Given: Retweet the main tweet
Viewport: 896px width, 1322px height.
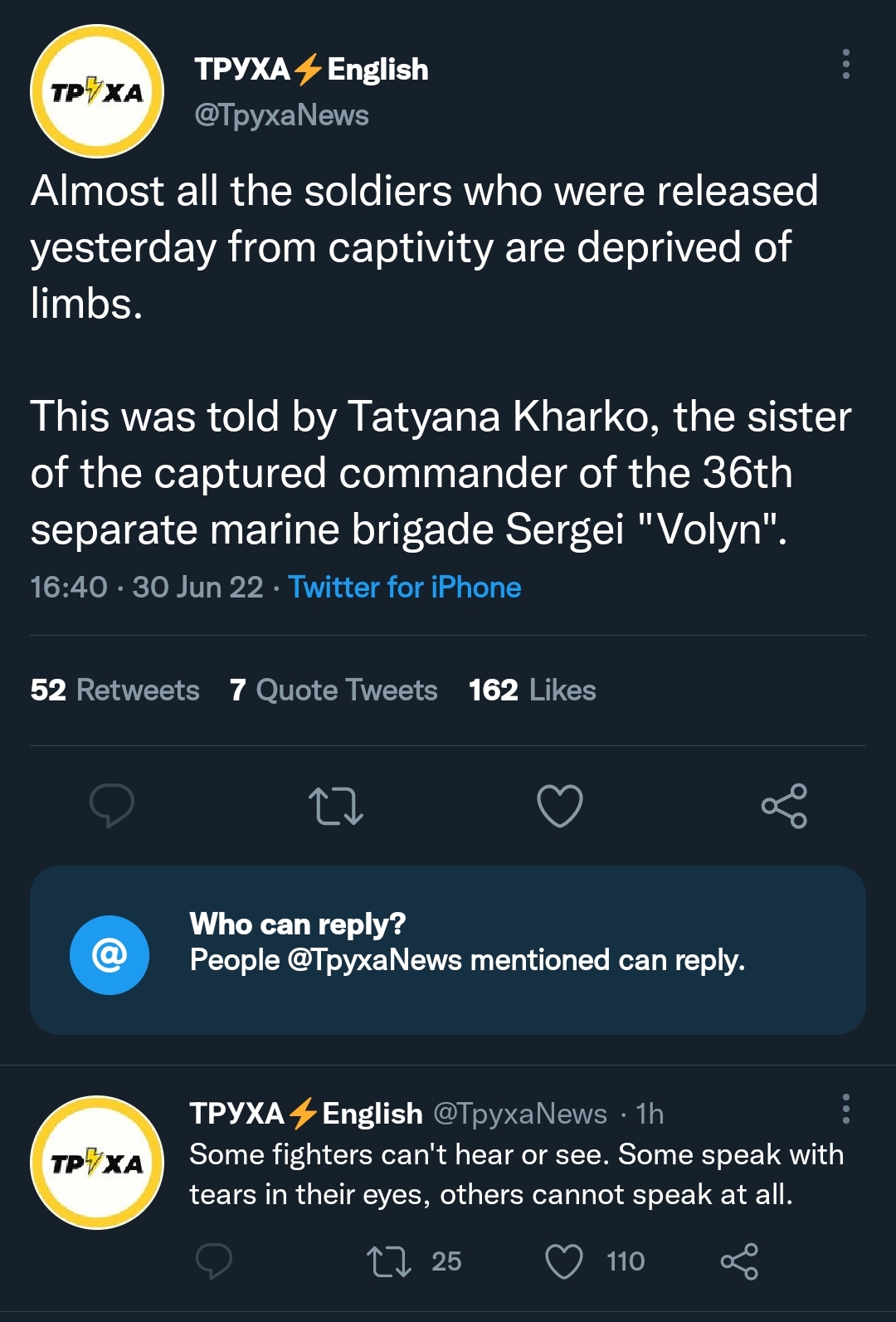Looking at the screenshot, I should (x=335, y=806).
